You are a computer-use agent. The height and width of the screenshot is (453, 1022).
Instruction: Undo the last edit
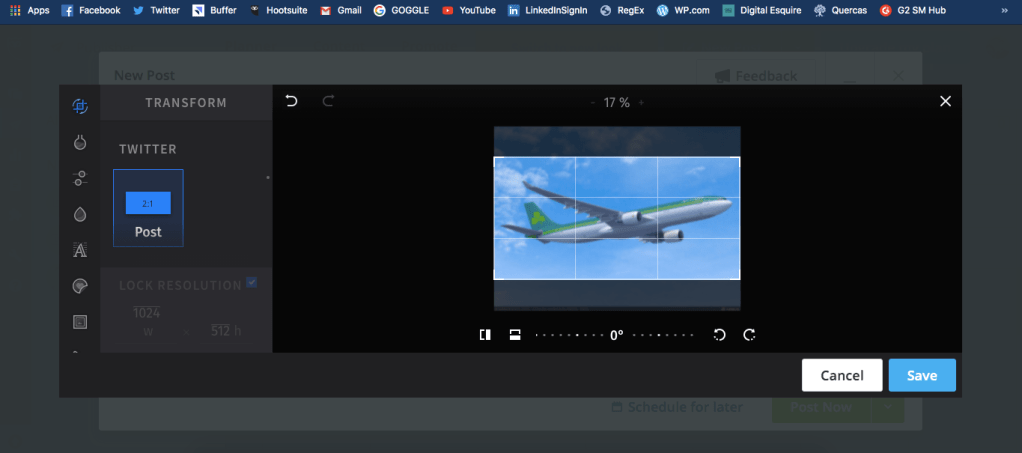[291, 101]
